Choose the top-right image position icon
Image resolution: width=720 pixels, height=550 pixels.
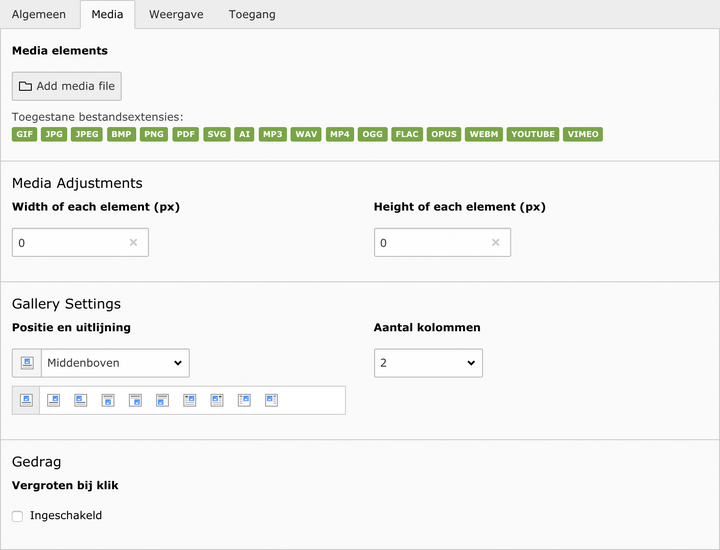pos(54,400)
